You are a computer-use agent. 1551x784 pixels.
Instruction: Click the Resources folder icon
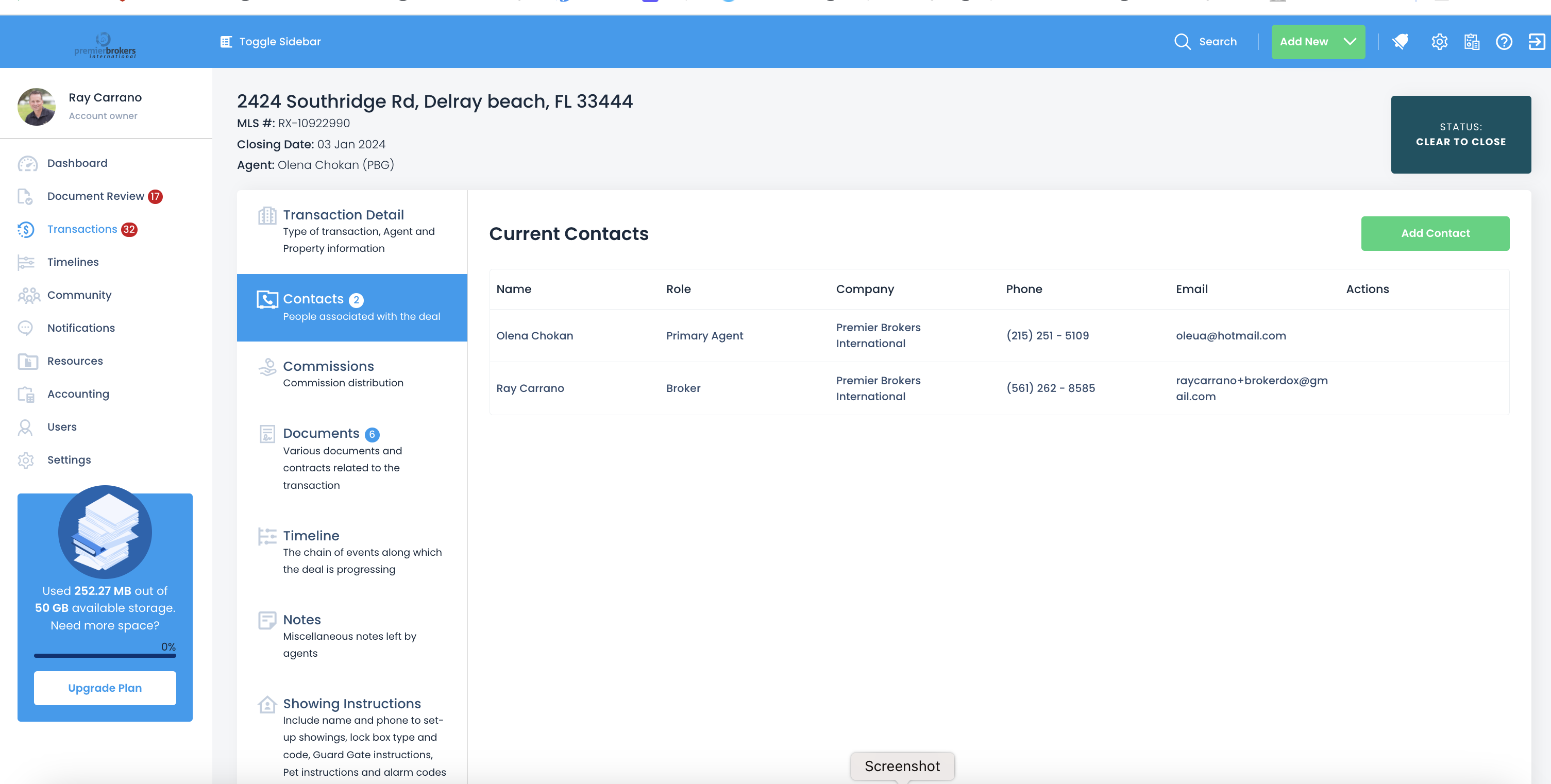pyautogui.click(x=27, y=361)
